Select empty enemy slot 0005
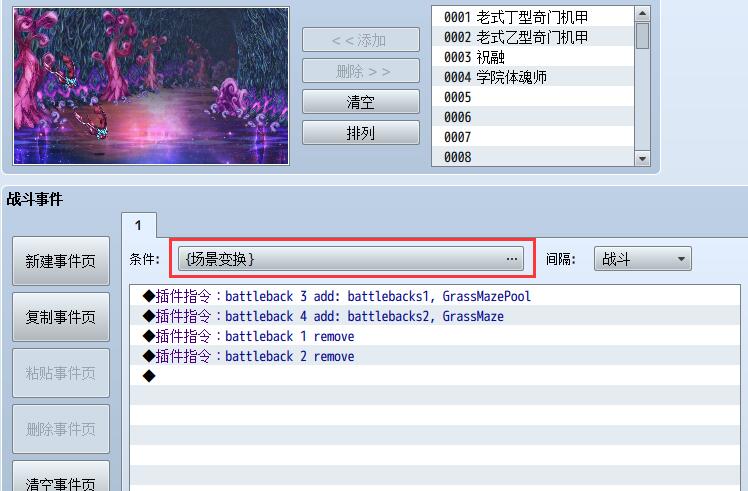This screenshot has width=748, height=491. (x=533, y=97)
